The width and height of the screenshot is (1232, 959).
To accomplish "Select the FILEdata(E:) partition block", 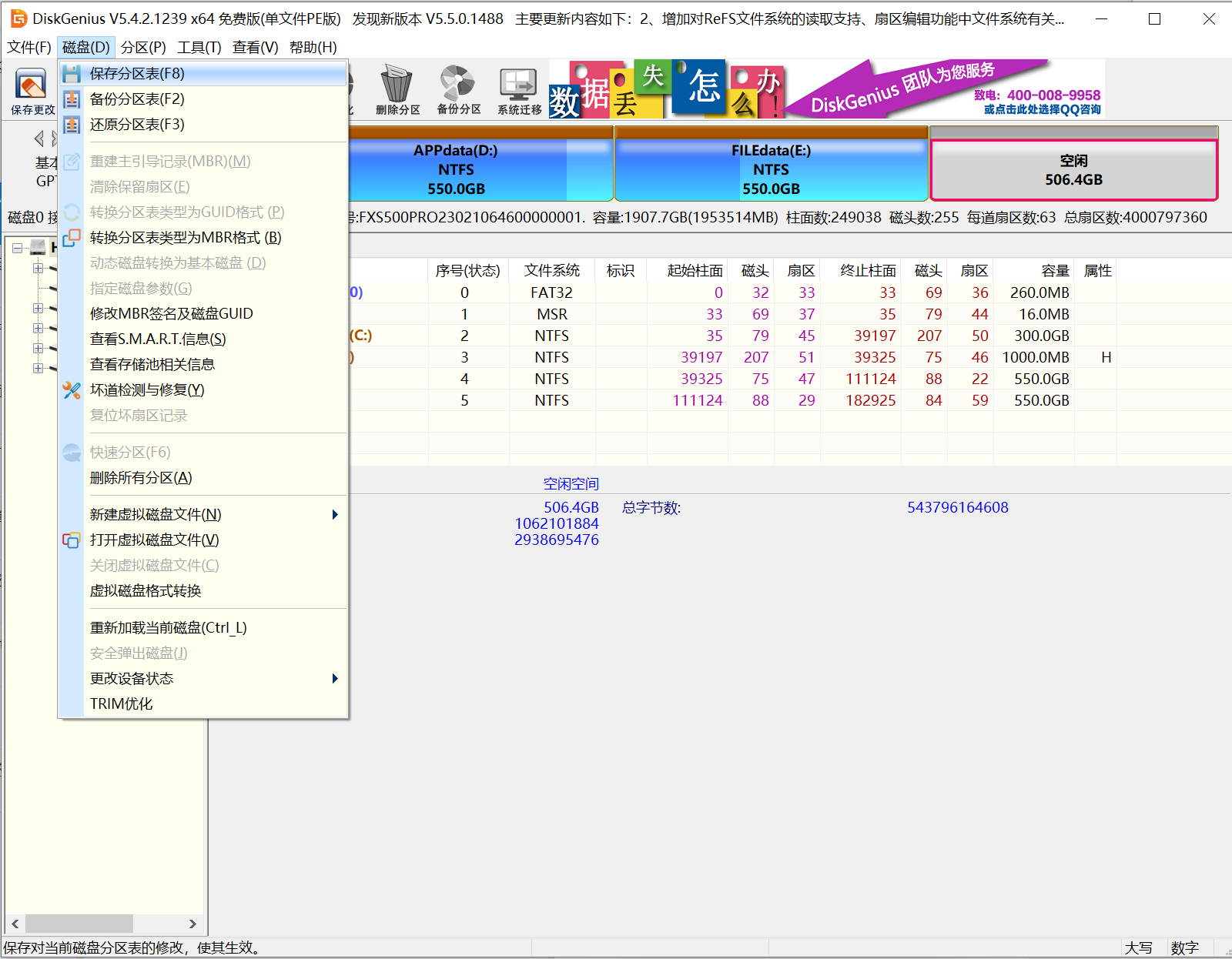I will pyautogui.click(x=772, y=164).
